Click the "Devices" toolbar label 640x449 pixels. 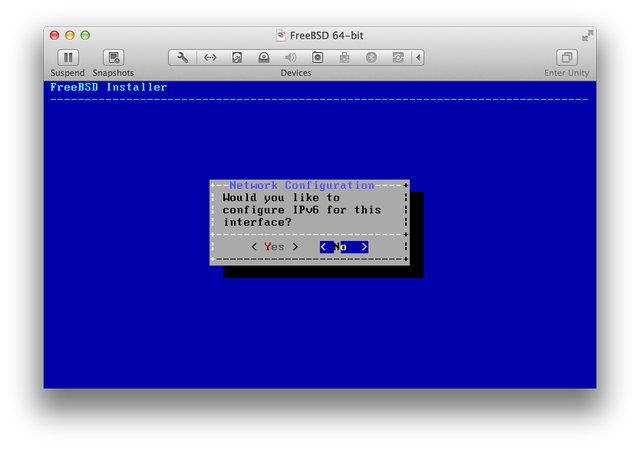pos(296,73)
